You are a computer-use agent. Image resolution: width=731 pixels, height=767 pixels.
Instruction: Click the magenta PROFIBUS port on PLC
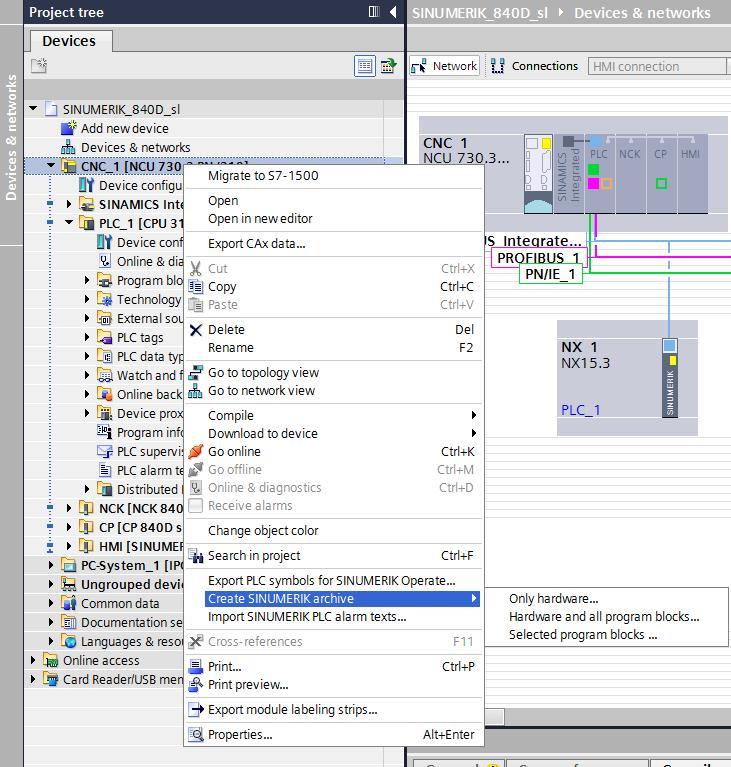593,183
